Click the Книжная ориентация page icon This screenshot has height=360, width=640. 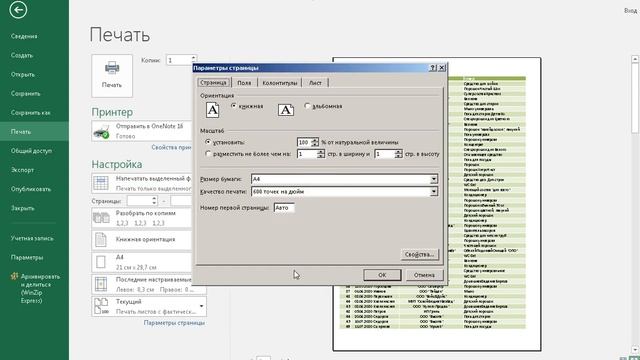[x=101, y=240]
